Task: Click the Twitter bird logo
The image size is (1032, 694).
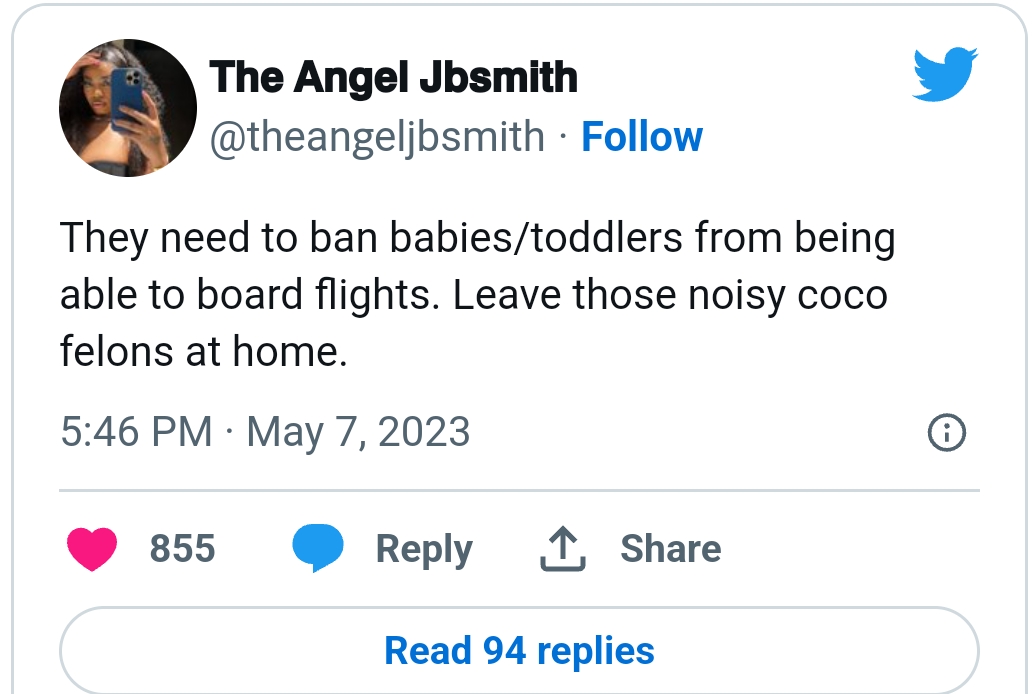Action: tap(945, 76)
